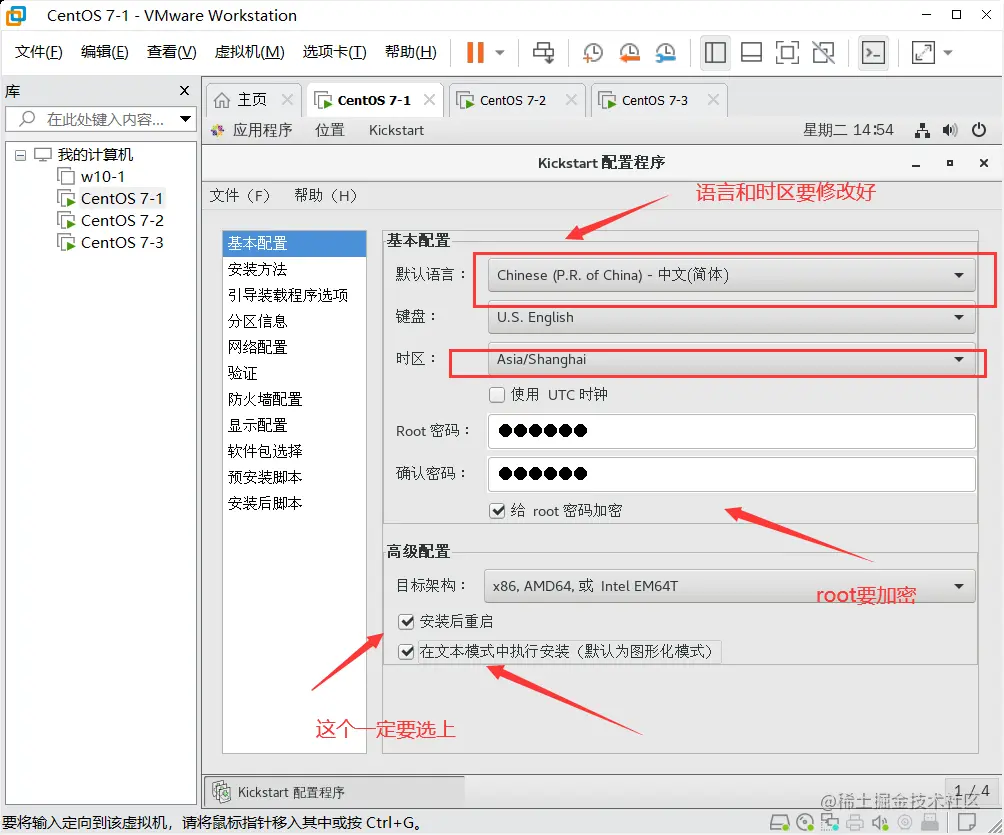Open stretch display dropdown arrow
This screenshot has height=835, width=1004.
[948, 53]
